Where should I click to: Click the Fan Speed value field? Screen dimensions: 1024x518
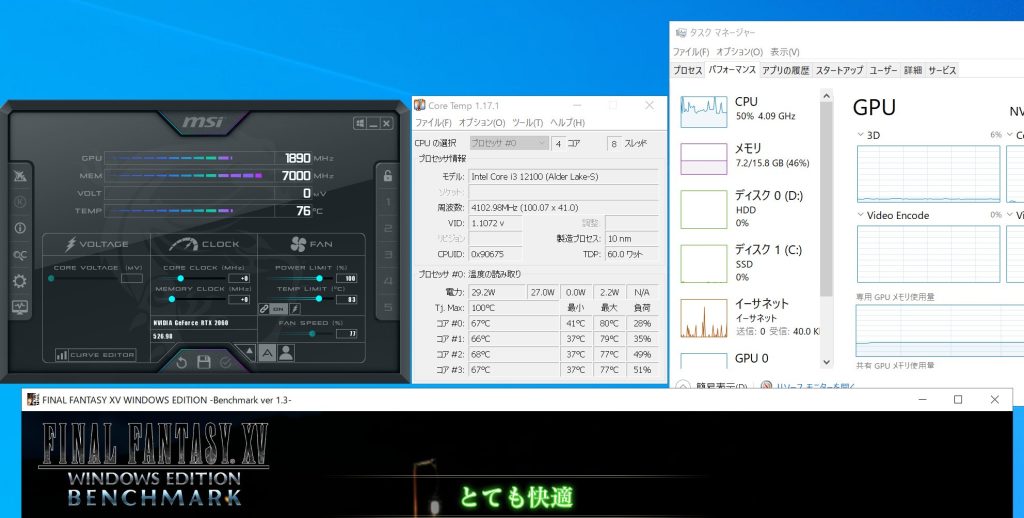(347, 334)
